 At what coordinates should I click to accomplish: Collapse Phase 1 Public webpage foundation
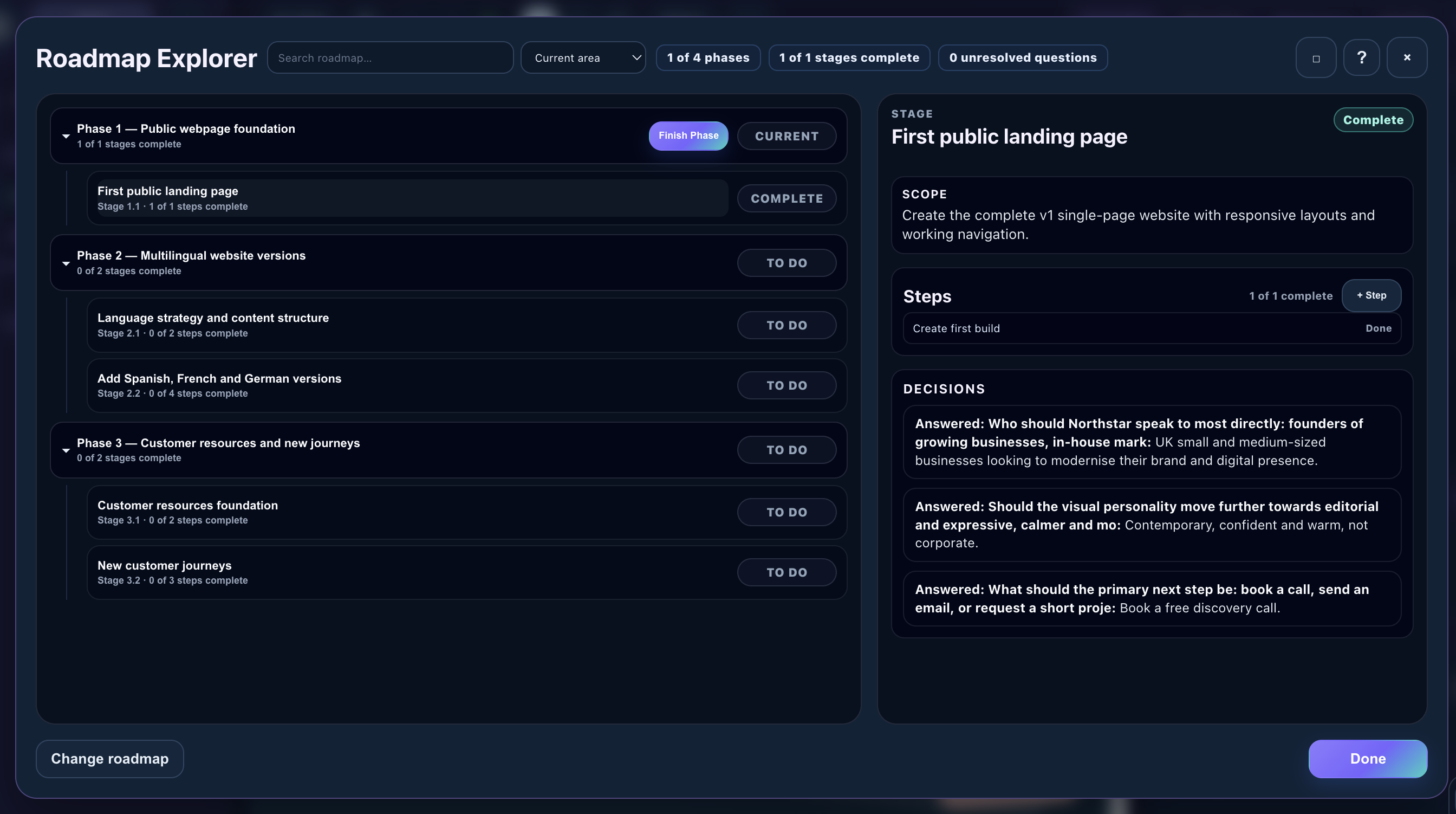[x=66, y=137]
